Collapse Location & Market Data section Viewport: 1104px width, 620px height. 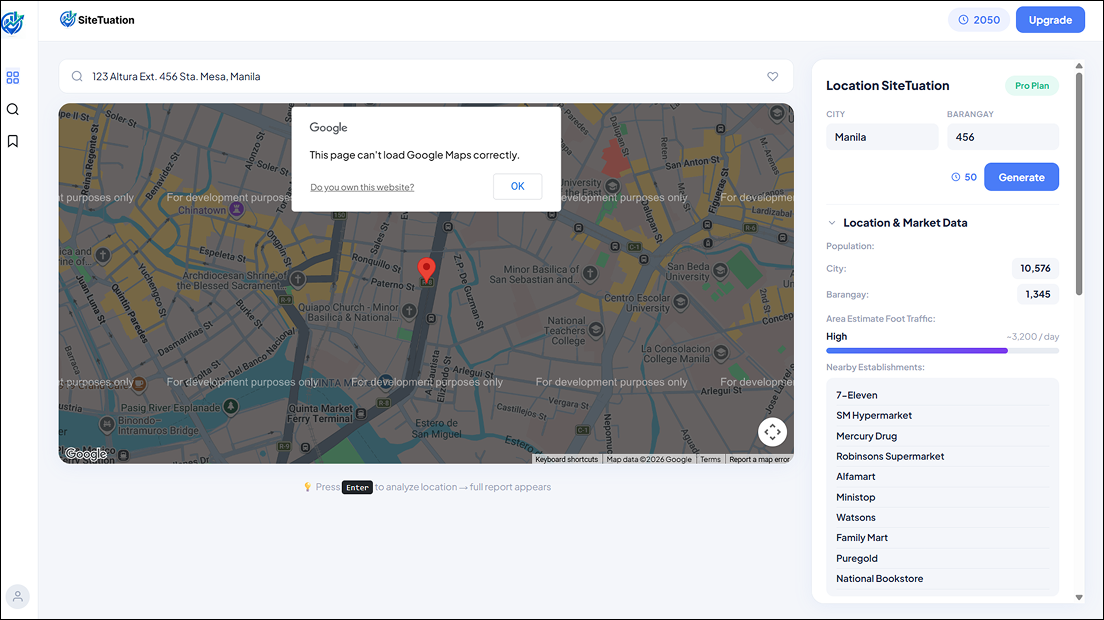pos(832,223)
